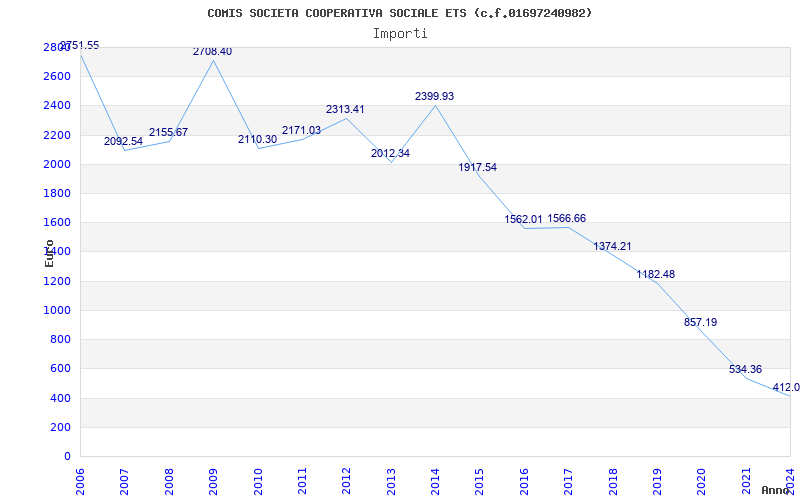Click the 2018 x-axis year label

[x=613, y=482]
